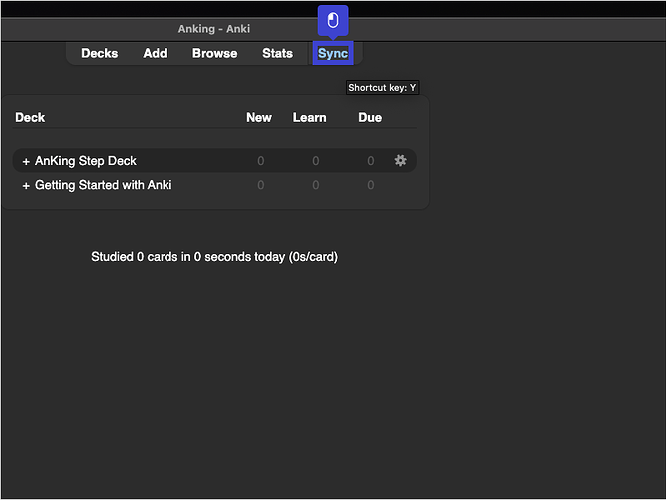Click the mouse pointer icon above Sync
666x500 pixels.
point(333,21)
